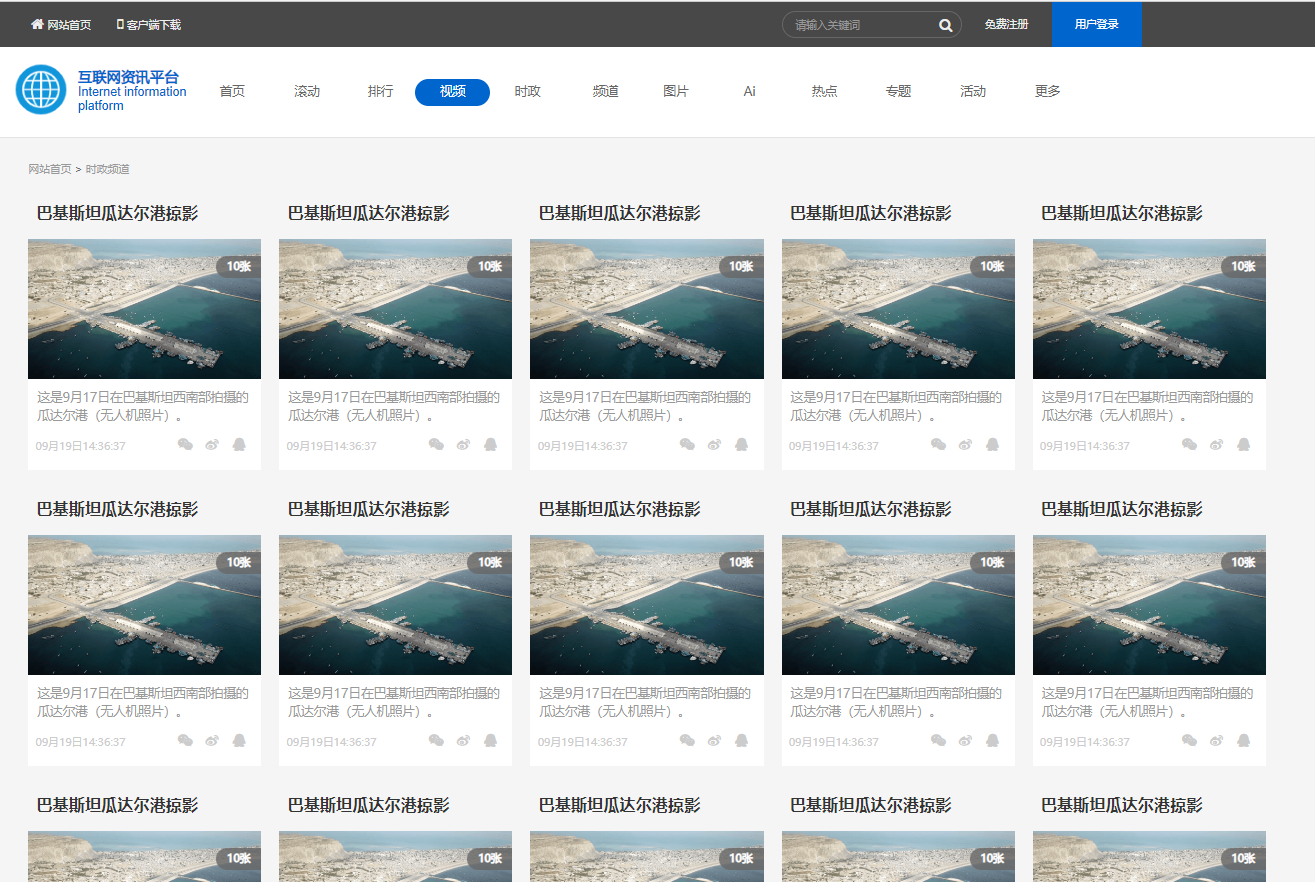Click 时政频道 in the breadcrumb

pos(108,169)
